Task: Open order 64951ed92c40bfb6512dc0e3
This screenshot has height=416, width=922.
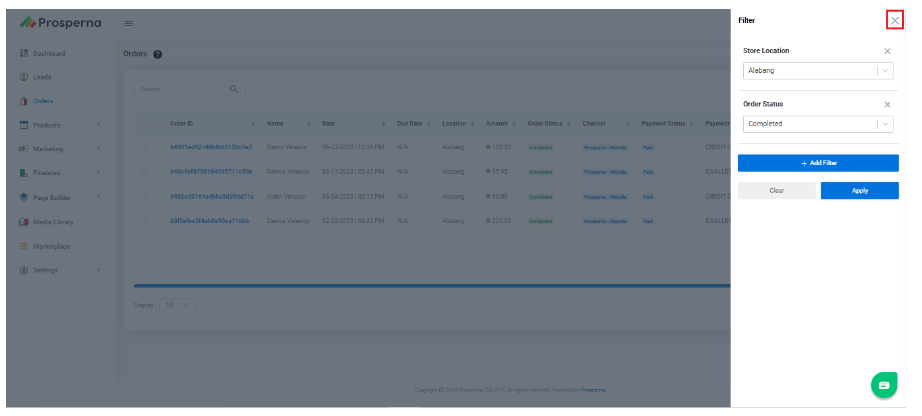Action: click(x=211, y=147)
